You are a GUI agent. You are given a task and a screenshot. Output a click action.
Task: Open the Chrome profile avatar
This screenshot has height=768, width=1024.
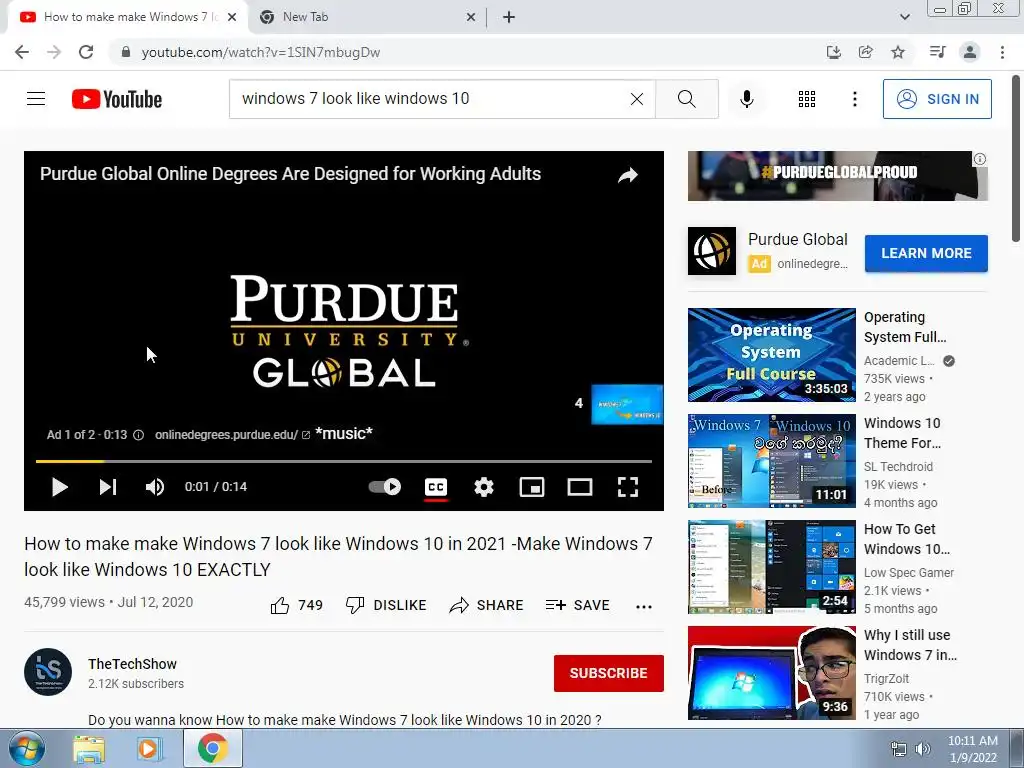(x=970, y=52)
